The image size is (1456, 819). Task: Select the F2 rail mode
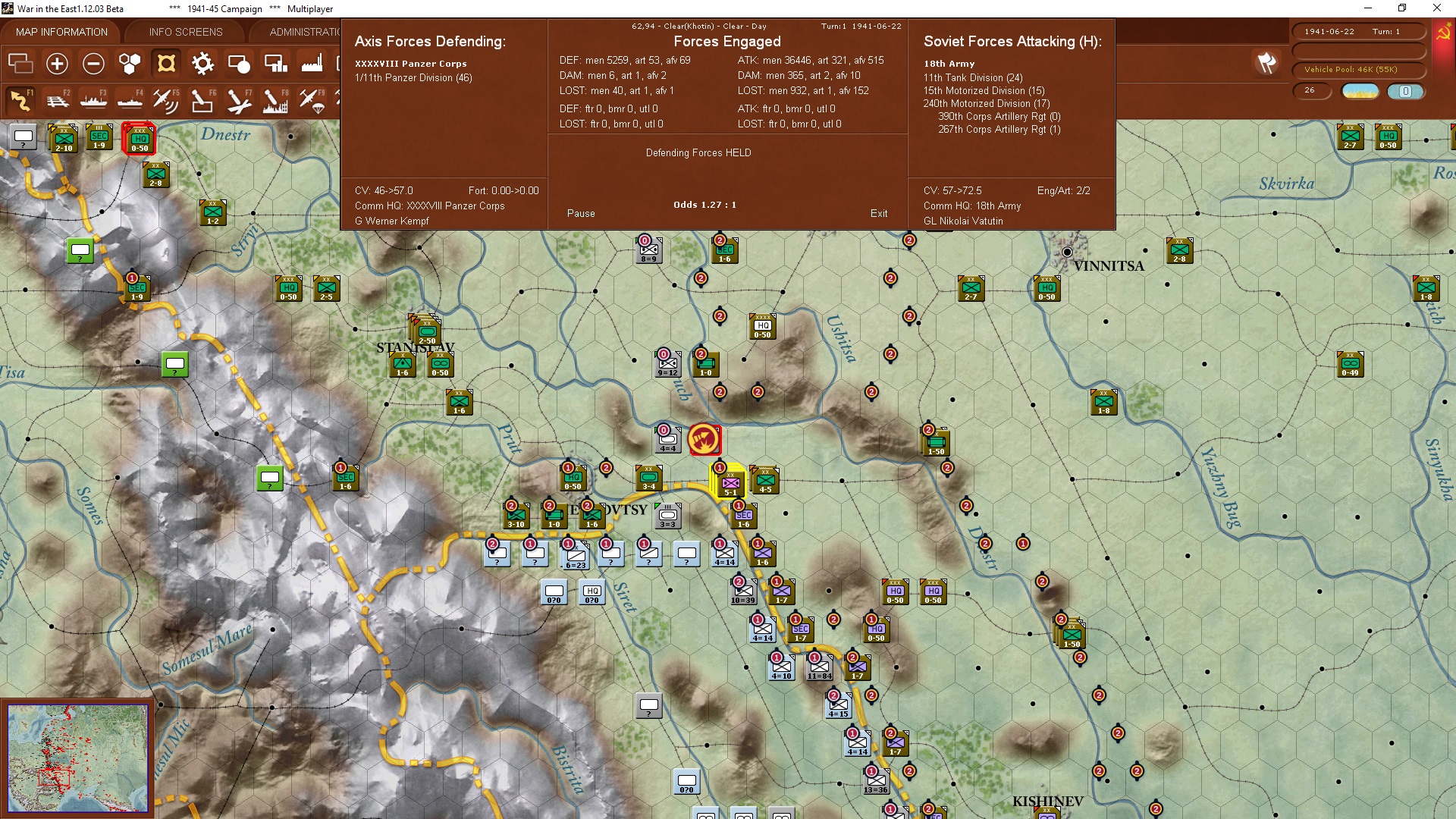click(57, 100)
